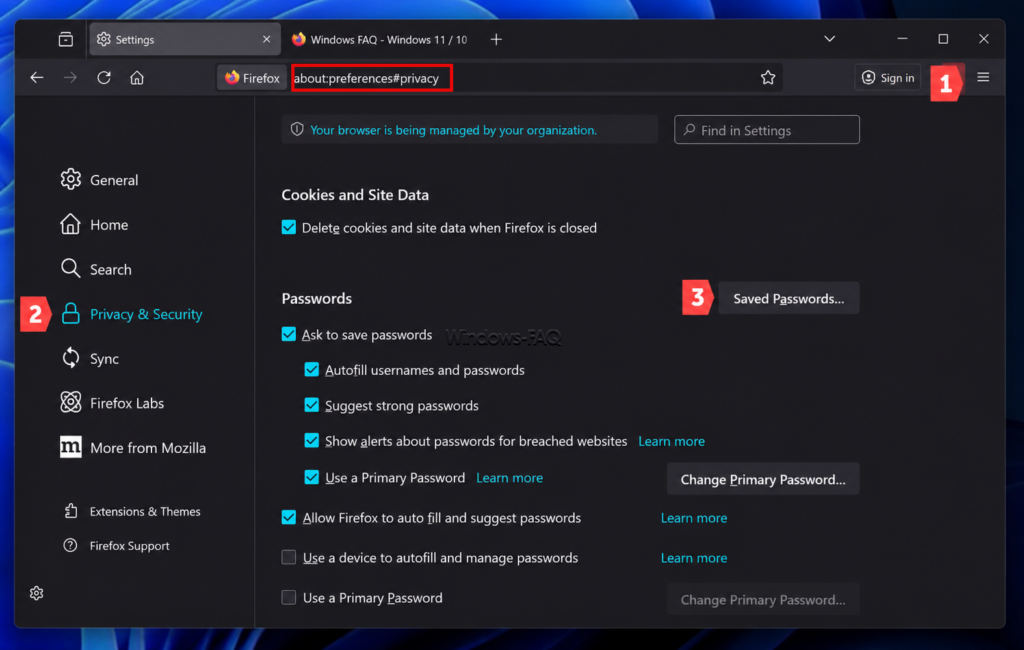Open Saved Passwords dialog

click(x=789, y=299)
